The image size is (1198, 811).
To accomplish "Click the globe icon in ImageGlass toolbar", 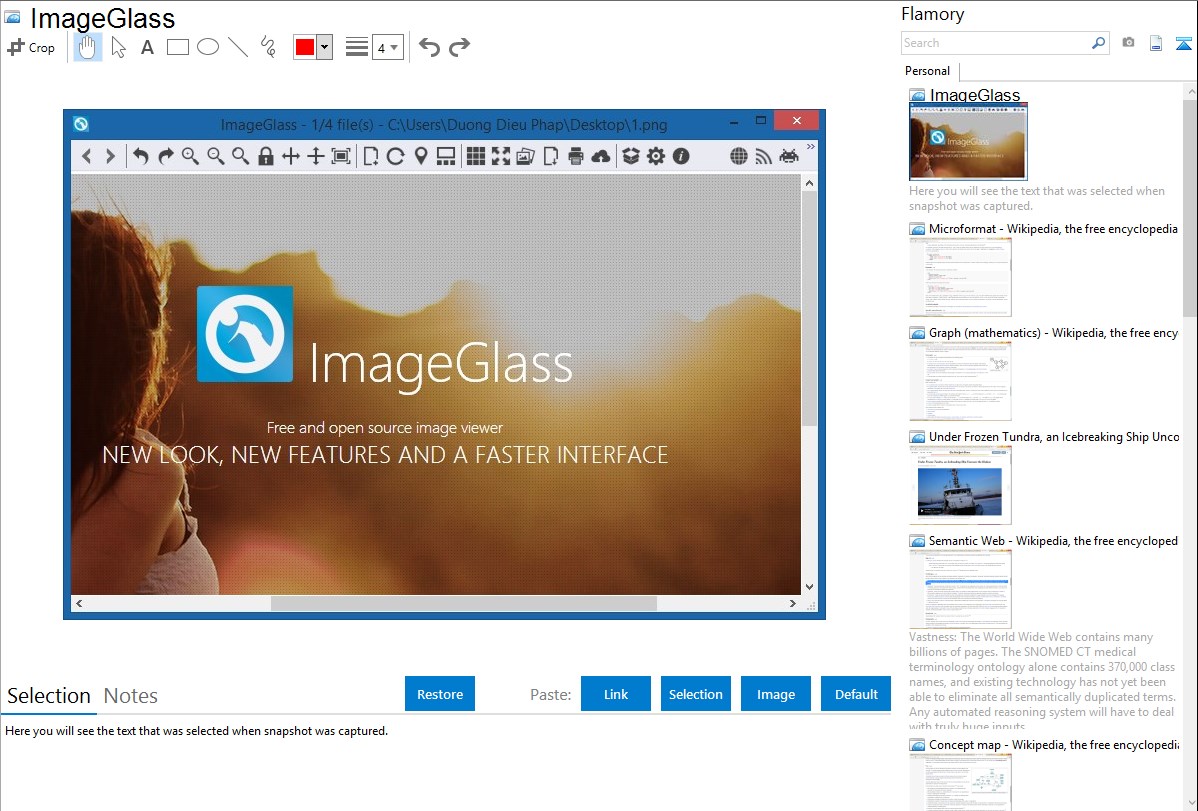I will click(739, 157).
